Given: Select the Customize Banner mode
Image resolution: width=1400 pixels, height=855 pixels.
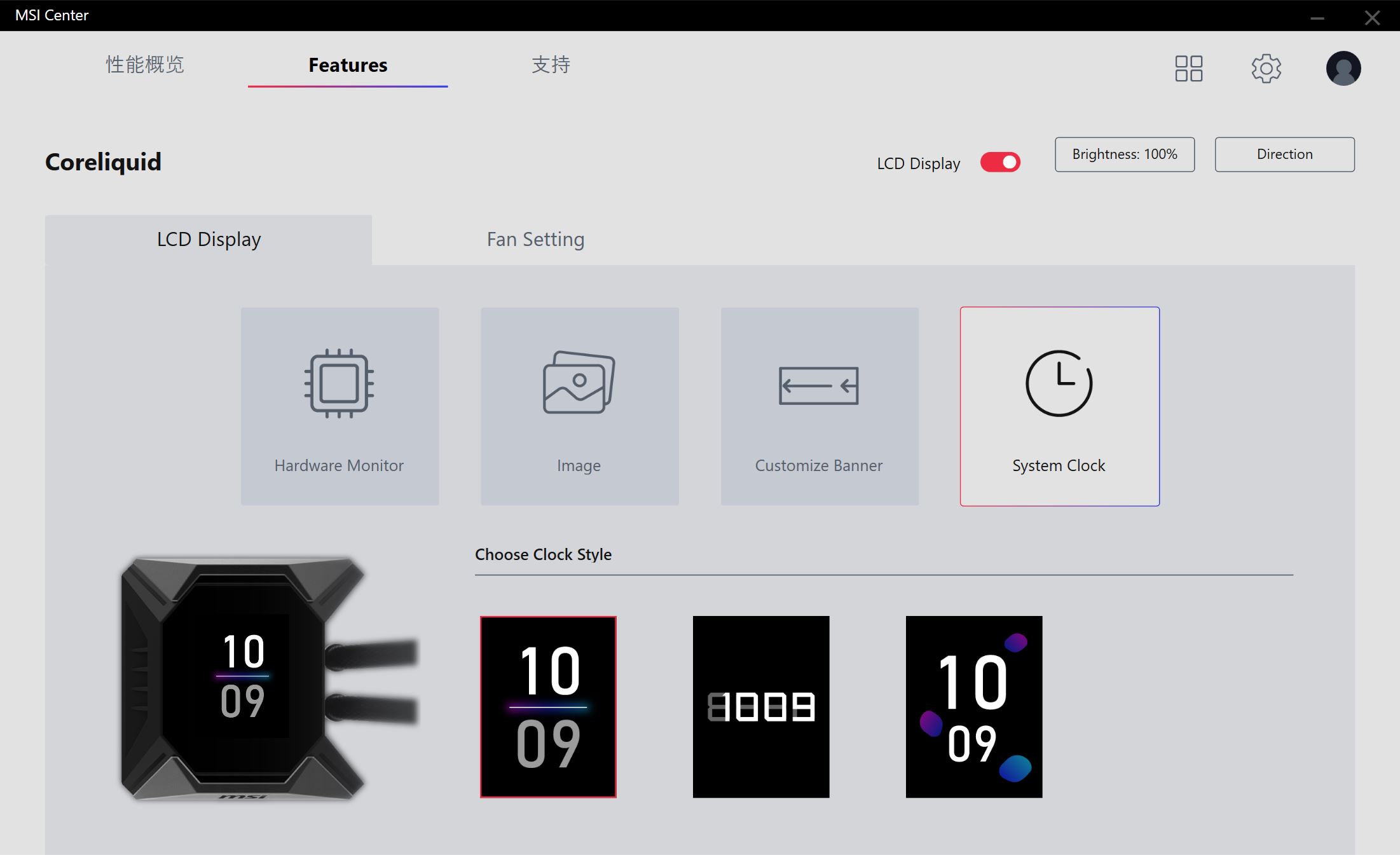Looking at the screenshot, I should (x=819, y=406).
